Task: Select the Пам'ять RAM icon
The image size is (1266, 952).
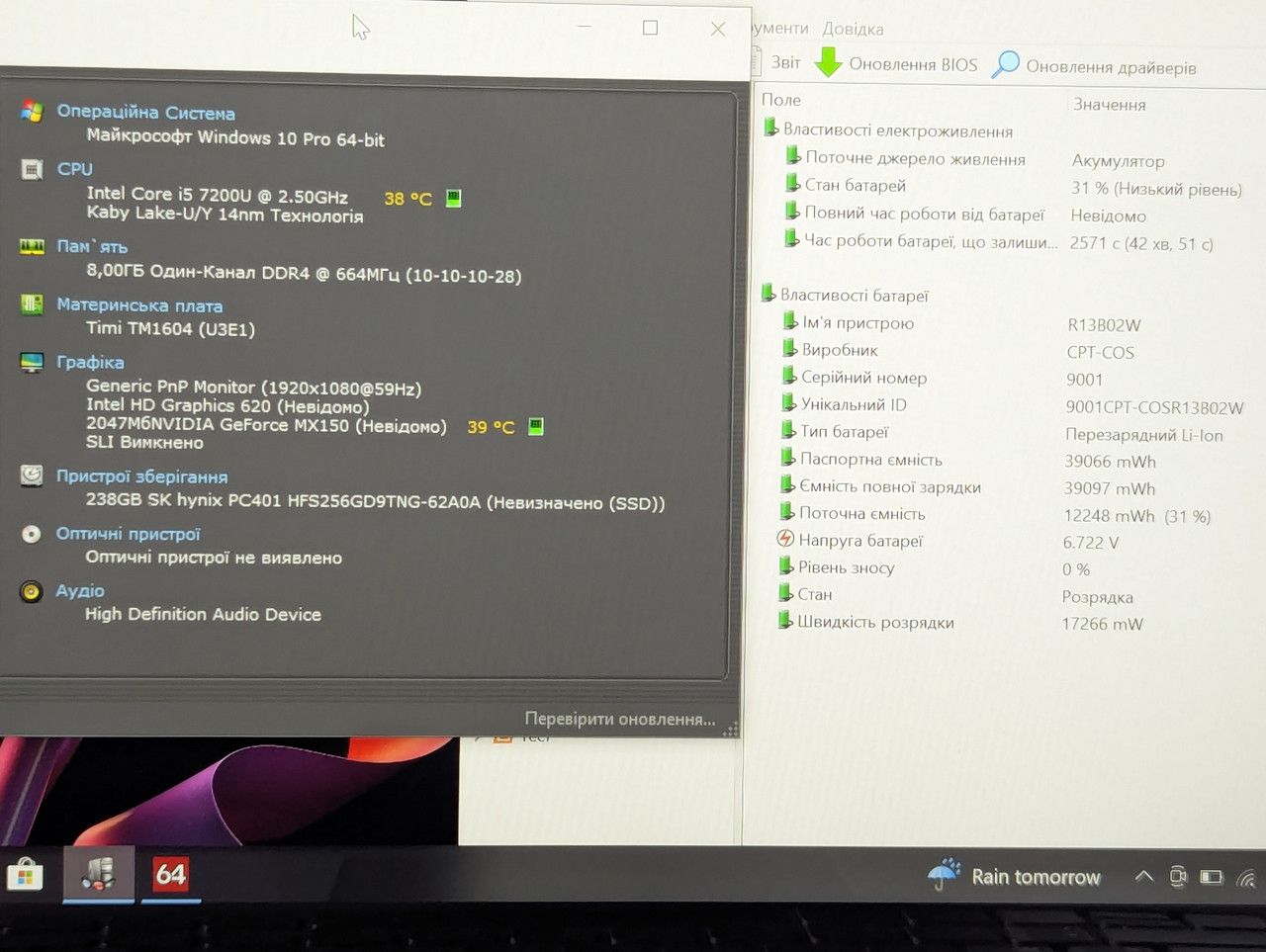Action: [x=32, y=246]
